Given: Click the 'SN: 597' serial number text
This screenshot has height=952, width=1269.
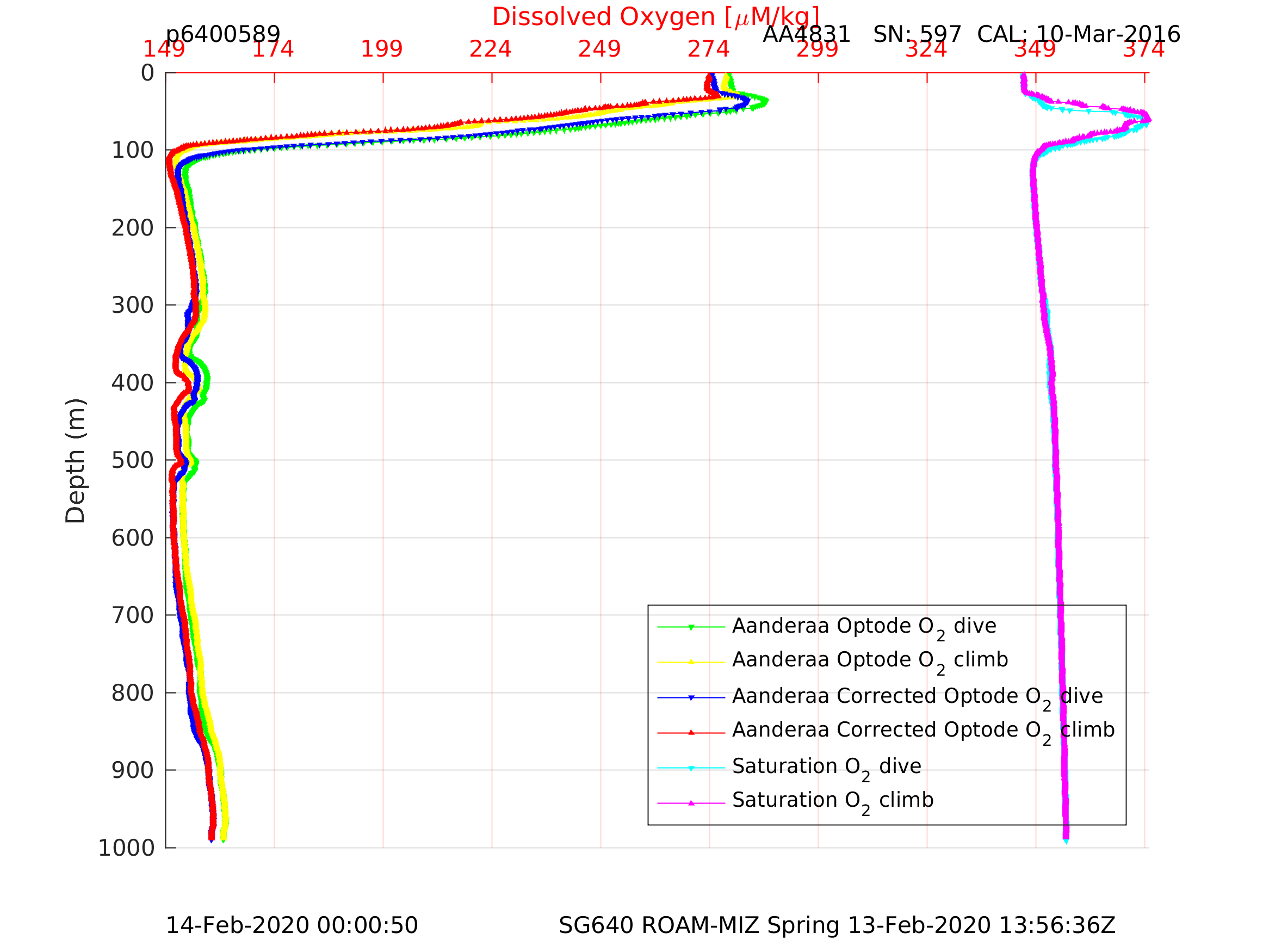Looking at the screenshot, I should pyautogui.click(x=917, y=35).
